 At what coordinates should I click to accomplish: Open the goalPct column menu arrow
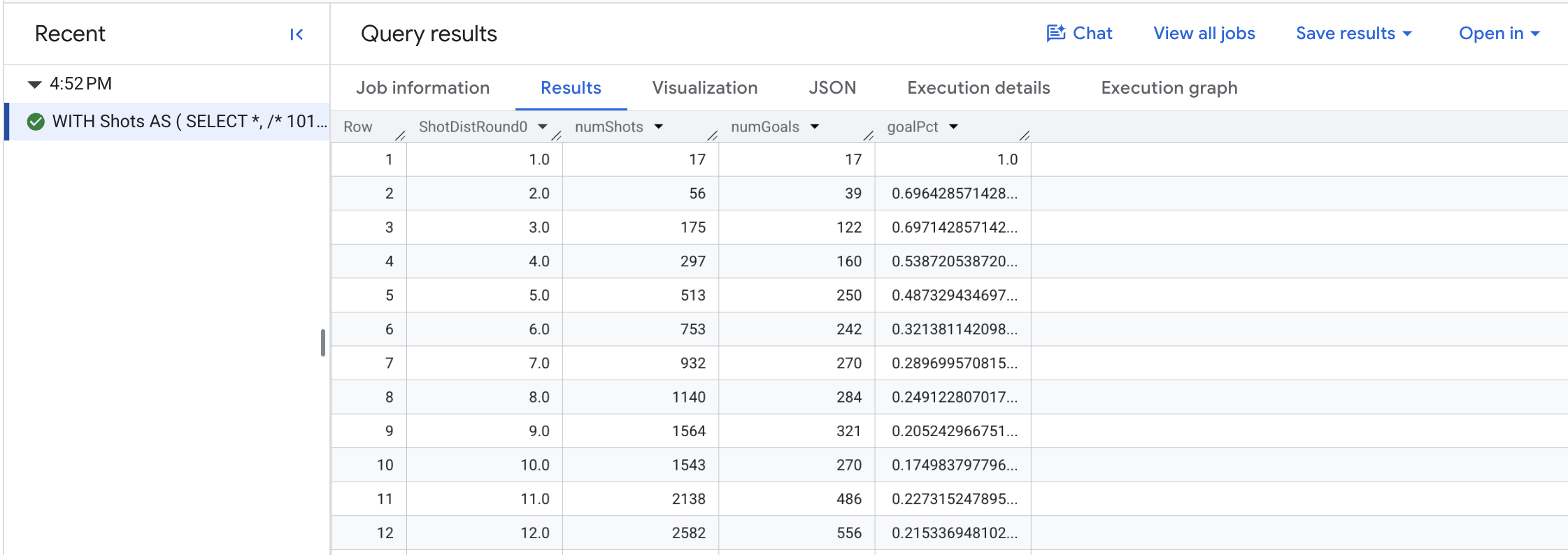[954, 127]
